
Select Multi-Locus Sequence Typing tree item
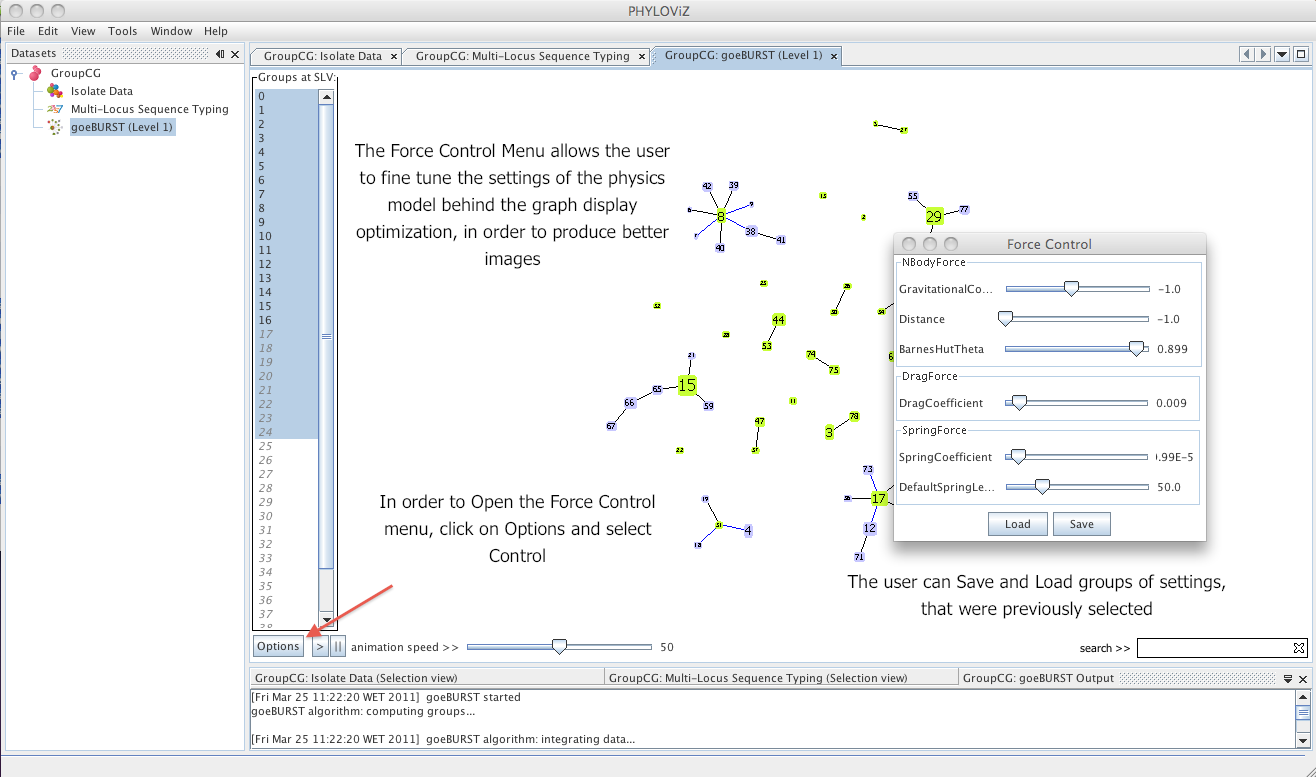149,109
